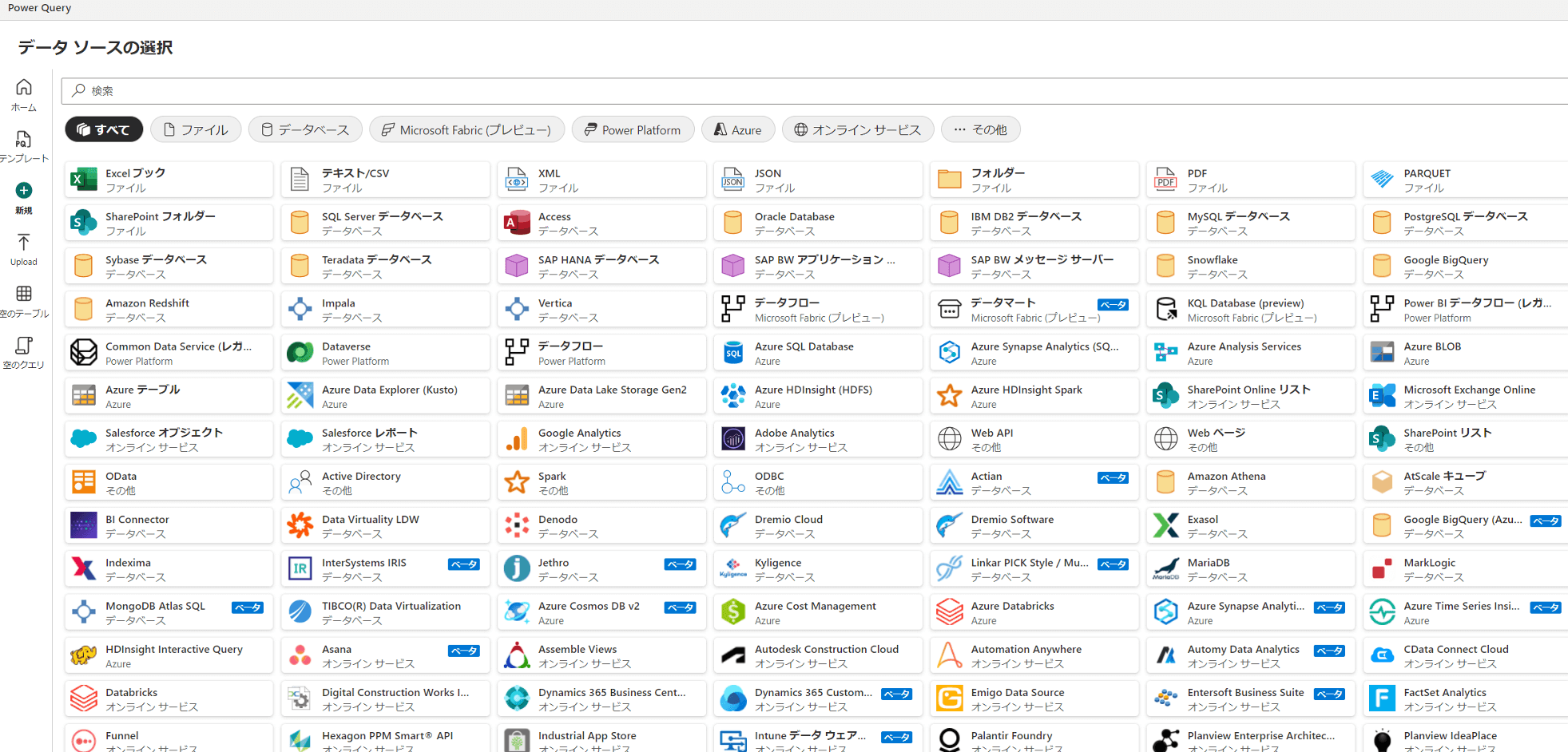This screenshot has height=752, width=1568.
Task: Click the Excel ブック connector icon
Action: 84,180
